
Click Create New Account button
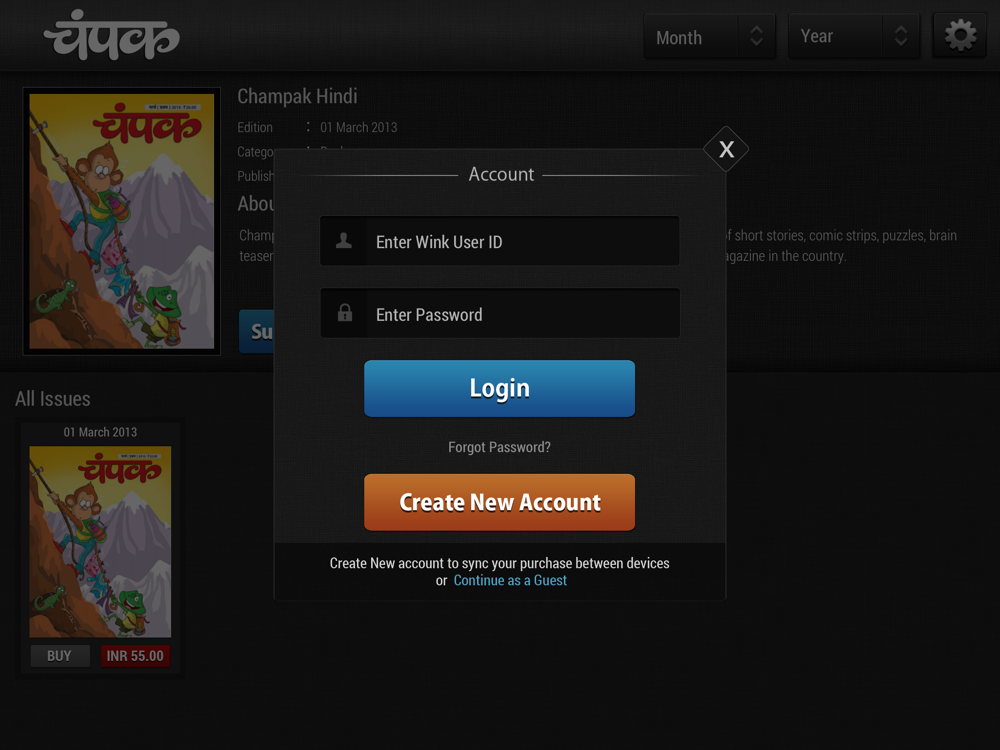tap(499, 502)
